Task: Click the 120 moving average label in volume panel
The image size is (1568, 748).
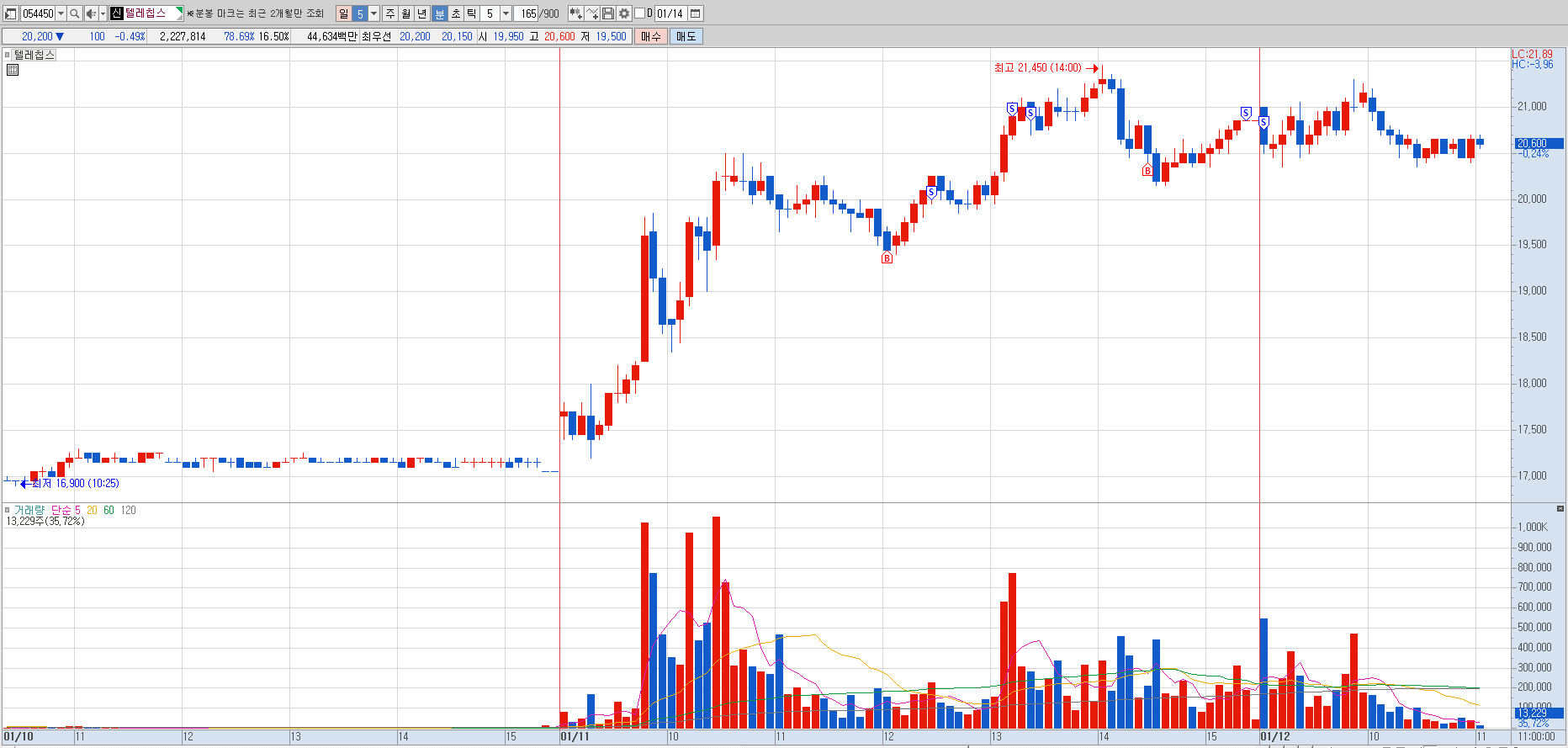Action: (x=128, y=510)
